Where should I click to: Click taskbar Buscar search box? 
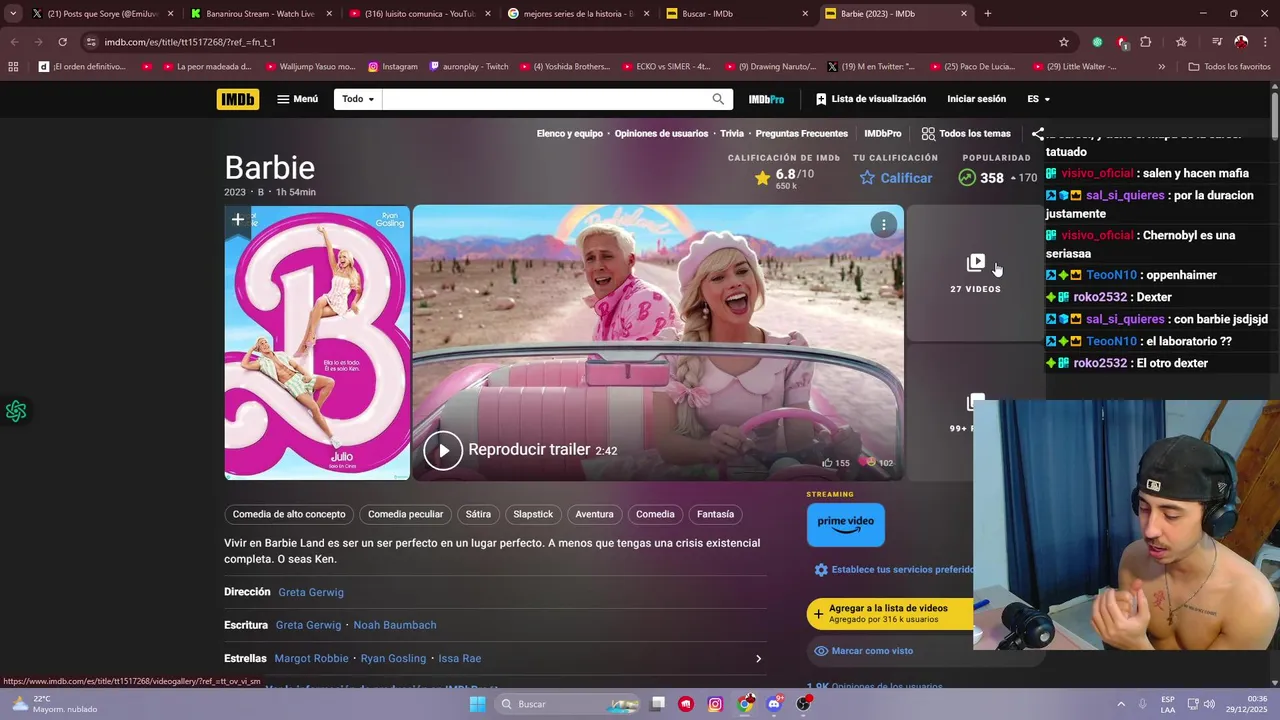click(x=568, y=704)
